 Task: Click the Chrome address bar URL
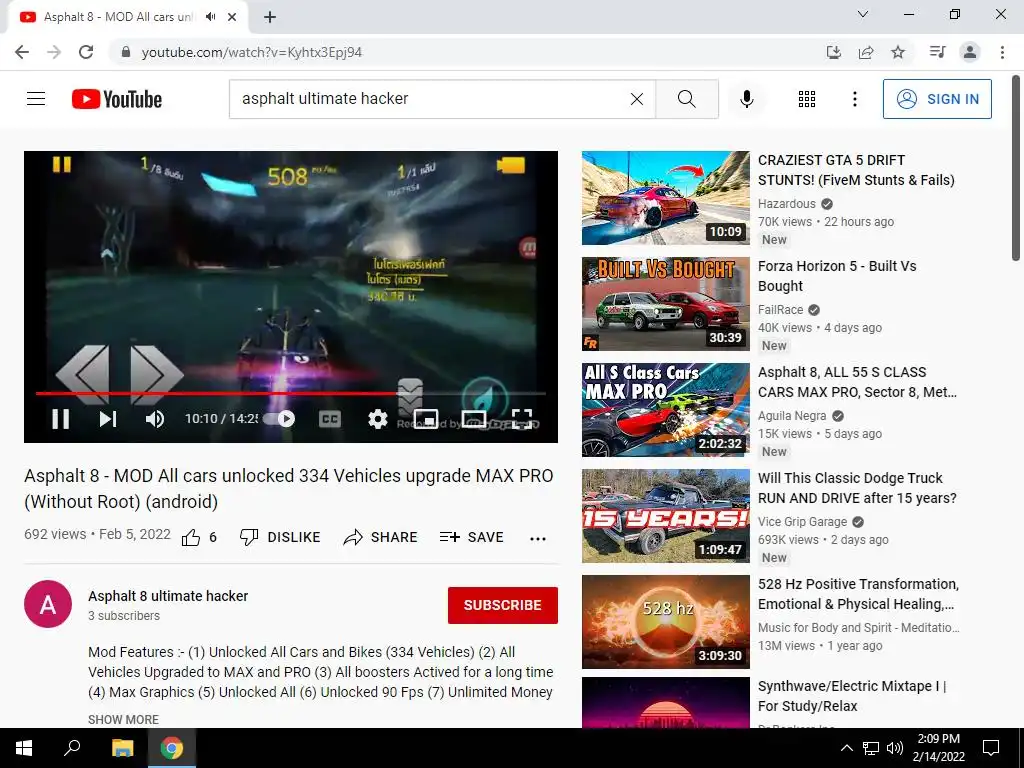tap(251, 52)
